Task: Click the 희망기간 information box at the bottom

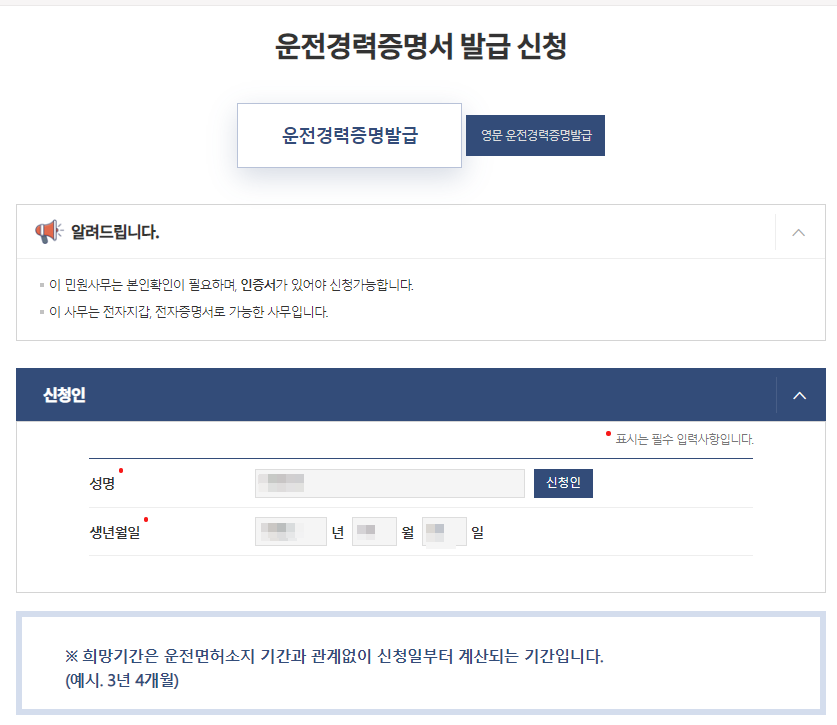Action: tap(418, 666)
